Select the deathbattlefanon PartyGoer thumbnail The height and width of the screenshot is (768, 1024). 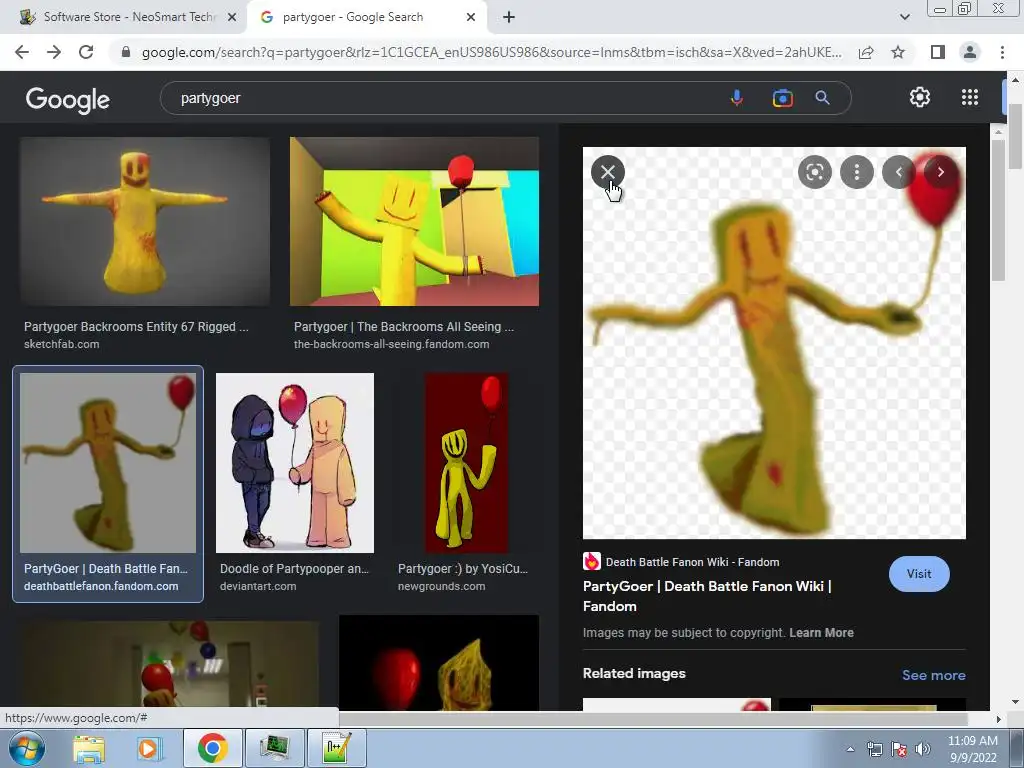coord(108,463)
